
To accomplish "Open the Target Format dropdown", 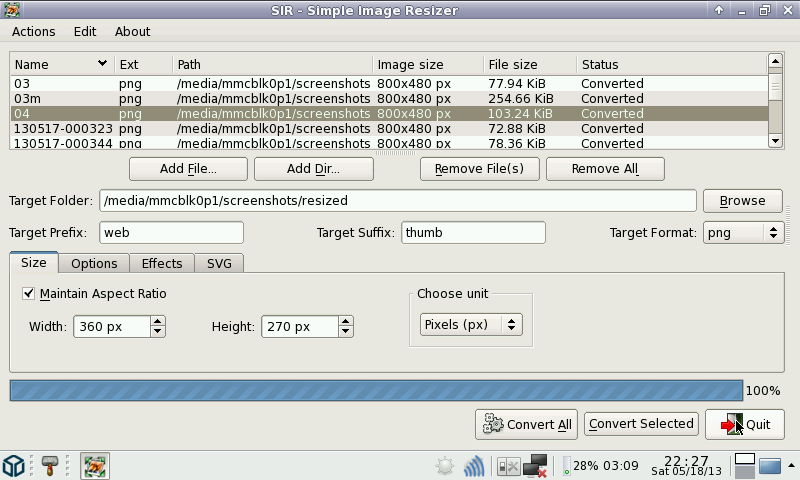I will [743, 233].
